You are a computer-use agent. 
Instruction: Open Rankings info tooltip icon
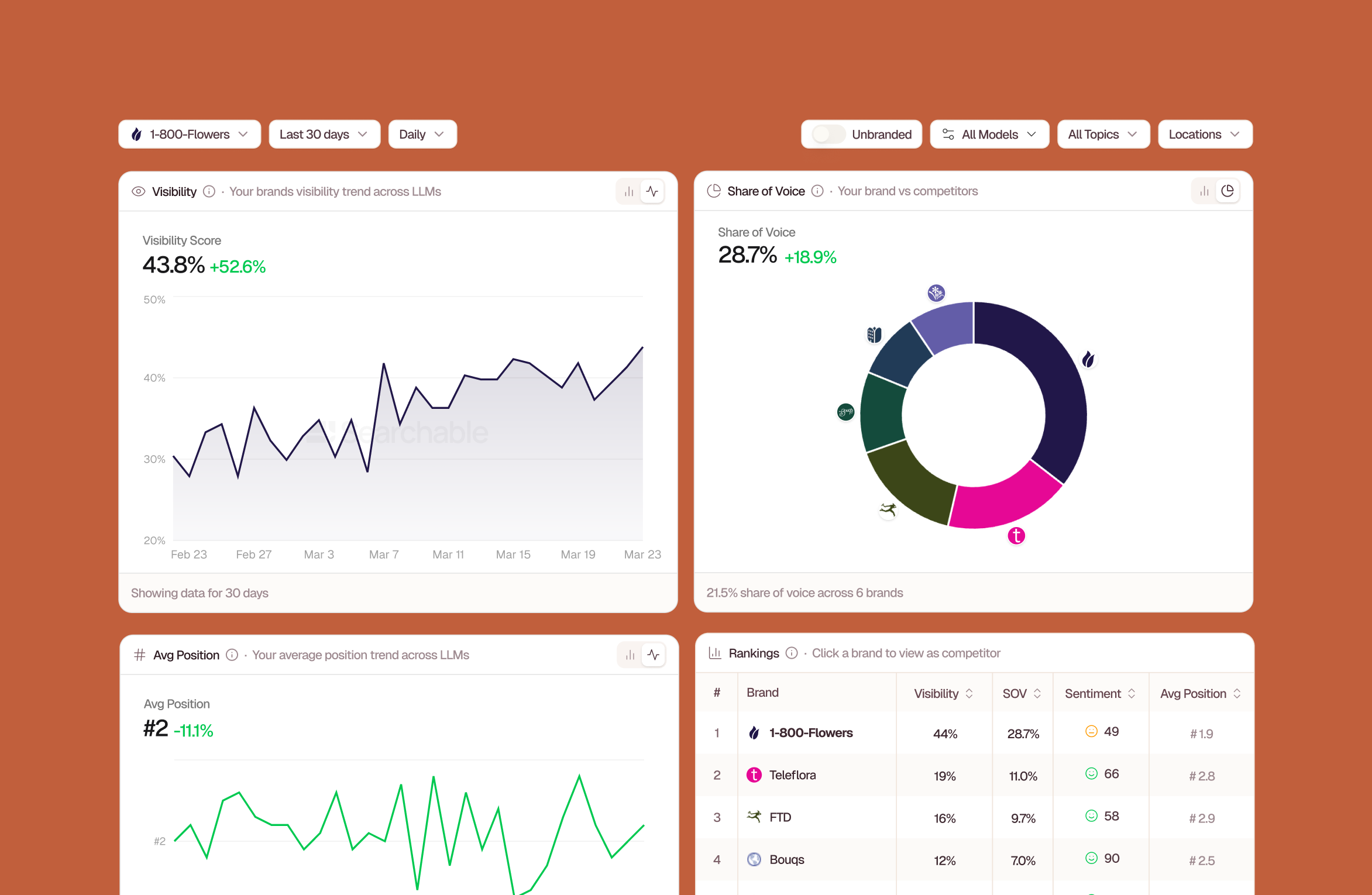point(792,653)
